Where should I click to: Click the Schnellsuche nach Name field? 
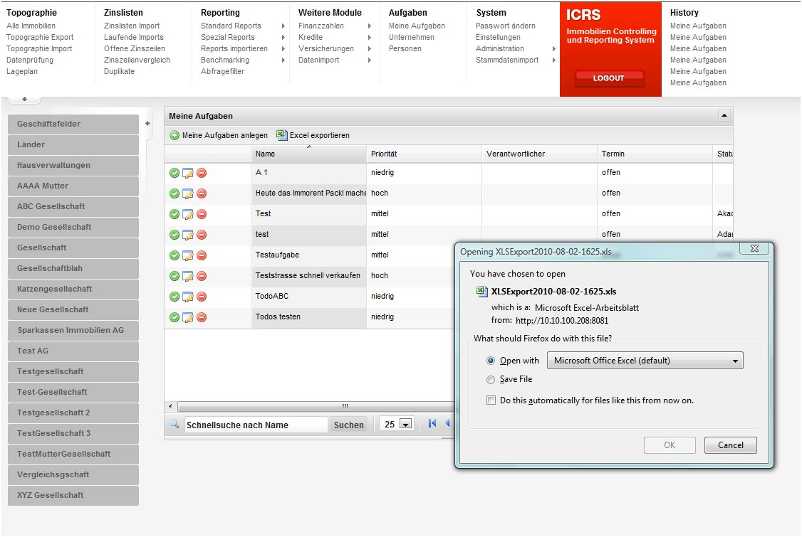pos(255,425)
